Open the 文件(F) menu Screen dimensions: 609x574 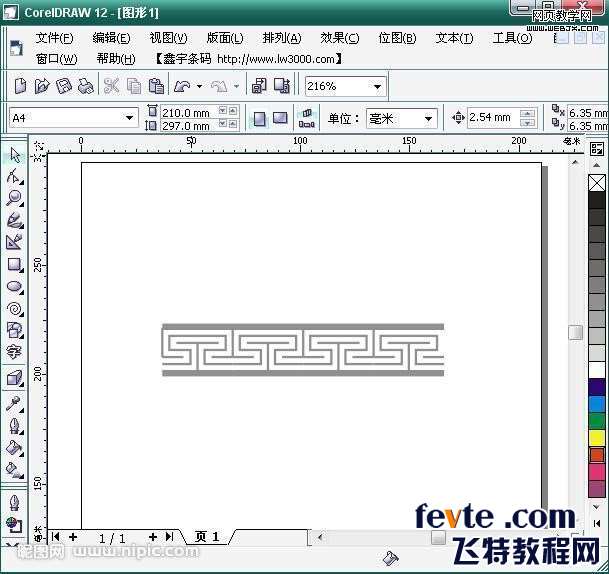pos(54,38)
